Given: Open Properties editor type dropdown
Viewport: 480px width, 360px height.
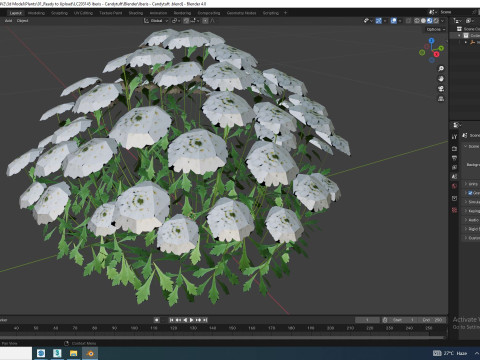Looking at the screenshot, I should pos(457,125).
